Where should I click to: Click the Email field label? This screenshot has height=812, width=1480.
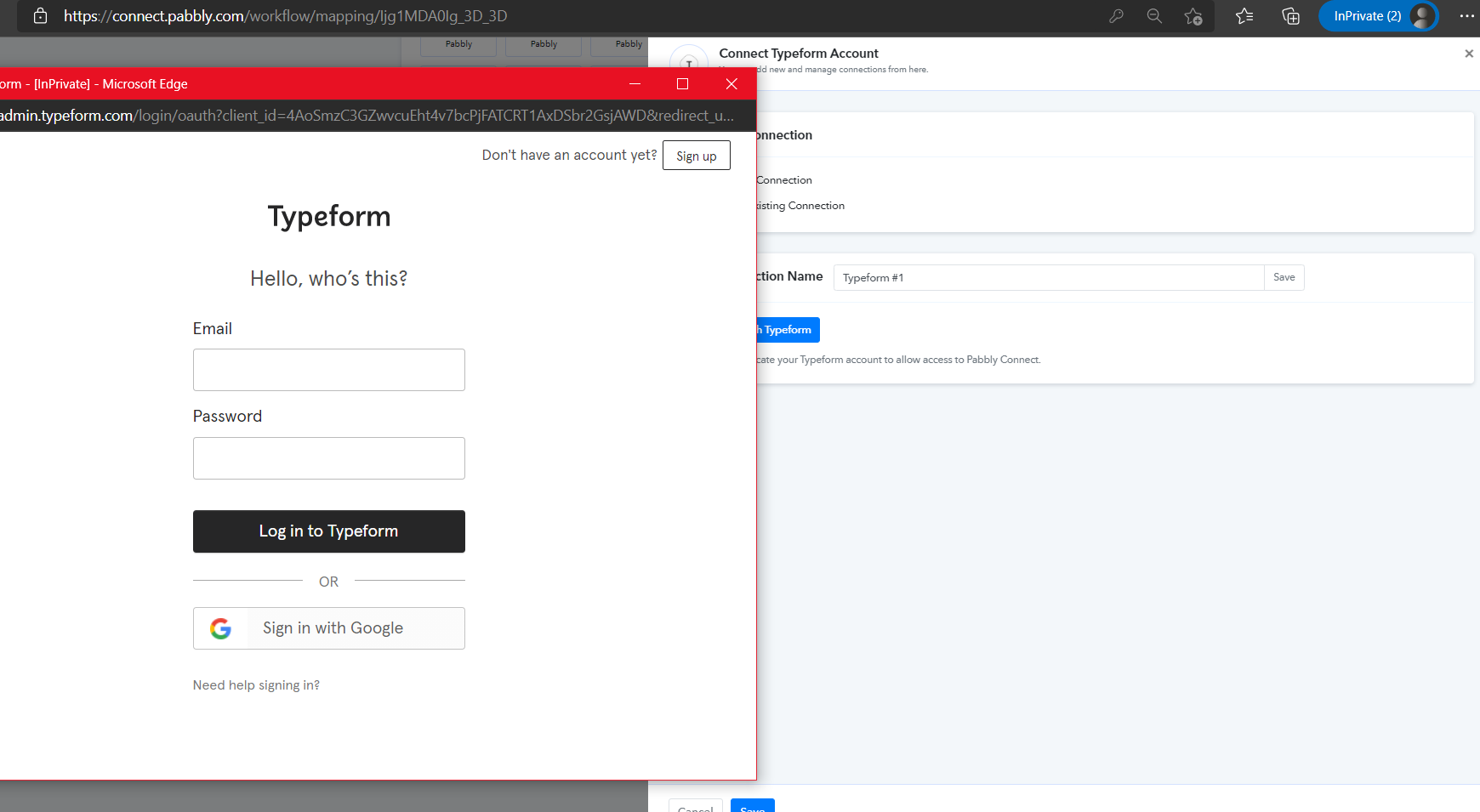pos(213,329)
